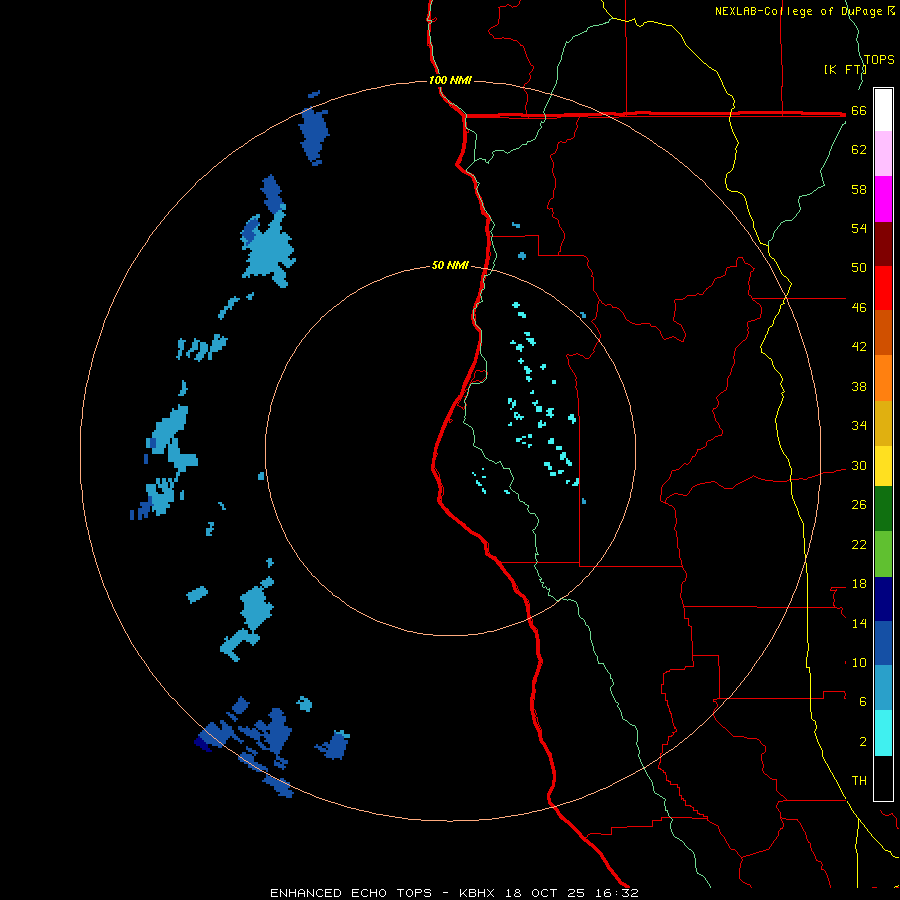This screenshot has width=900, height=900.
Task: Select the light pink legend color band
Action: pos(883,153)
